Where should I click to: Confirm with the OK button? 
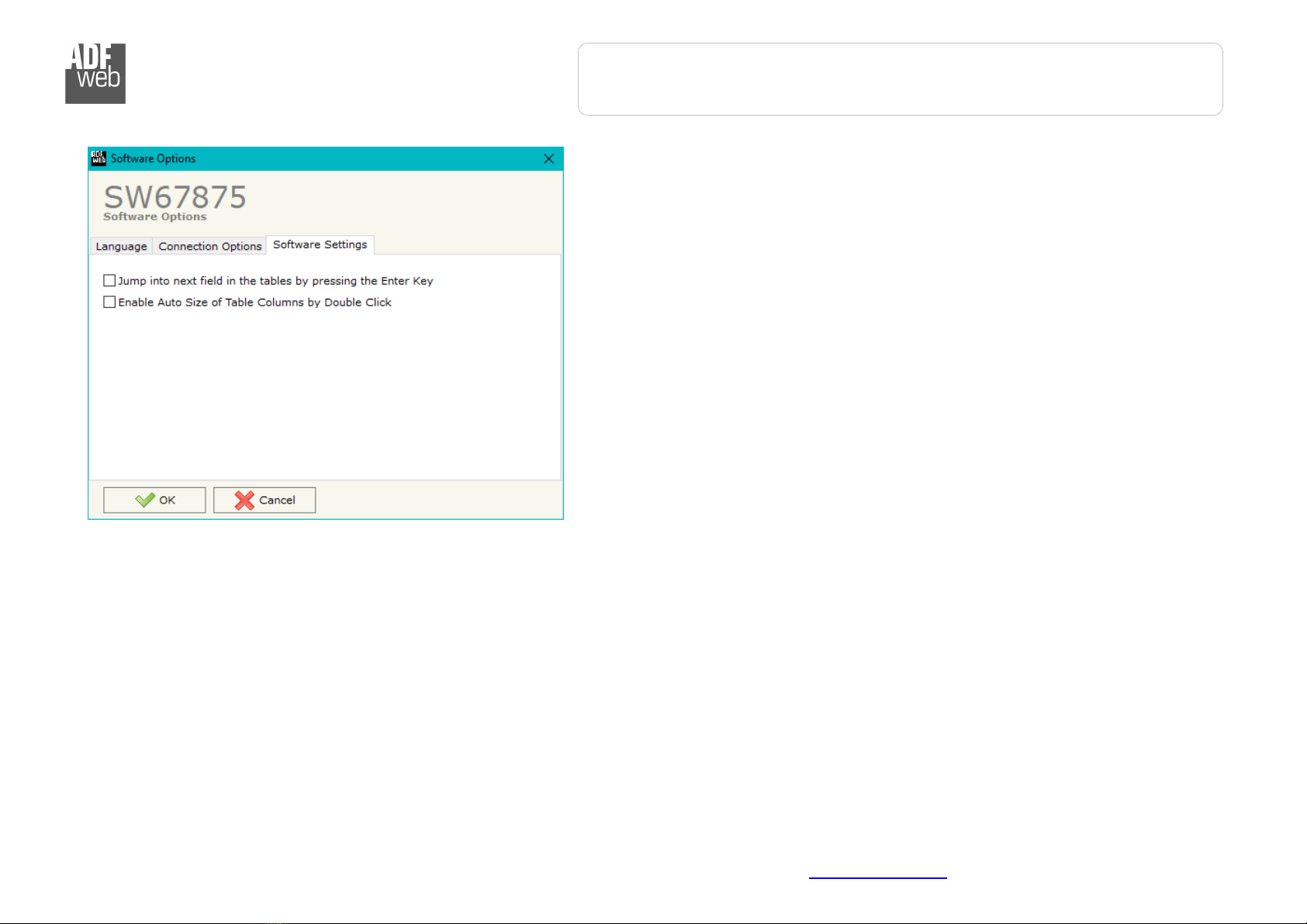tap(154, 500)
